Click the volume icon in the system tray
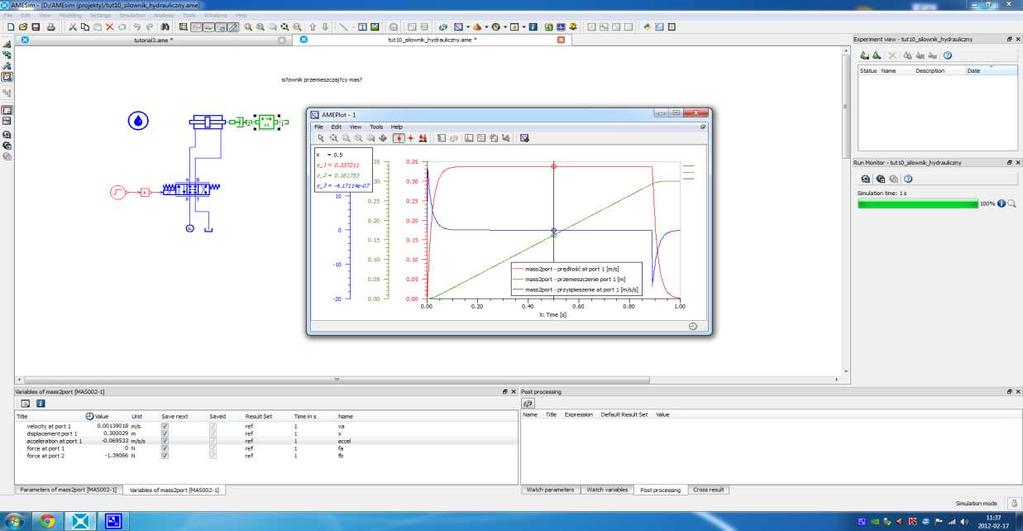Viewport: 1023px width, 531px height. pos(964,521)
